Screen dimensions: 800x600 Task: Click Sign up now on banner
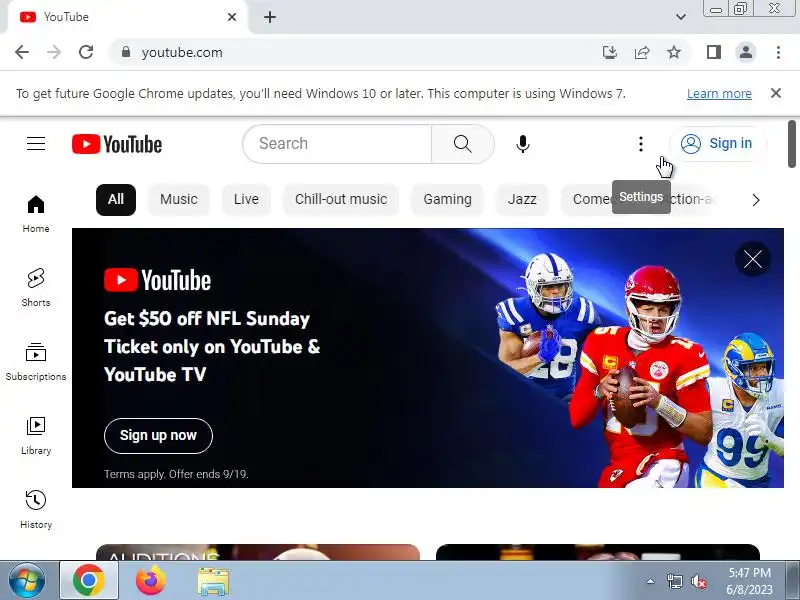[x=158, y=436]
